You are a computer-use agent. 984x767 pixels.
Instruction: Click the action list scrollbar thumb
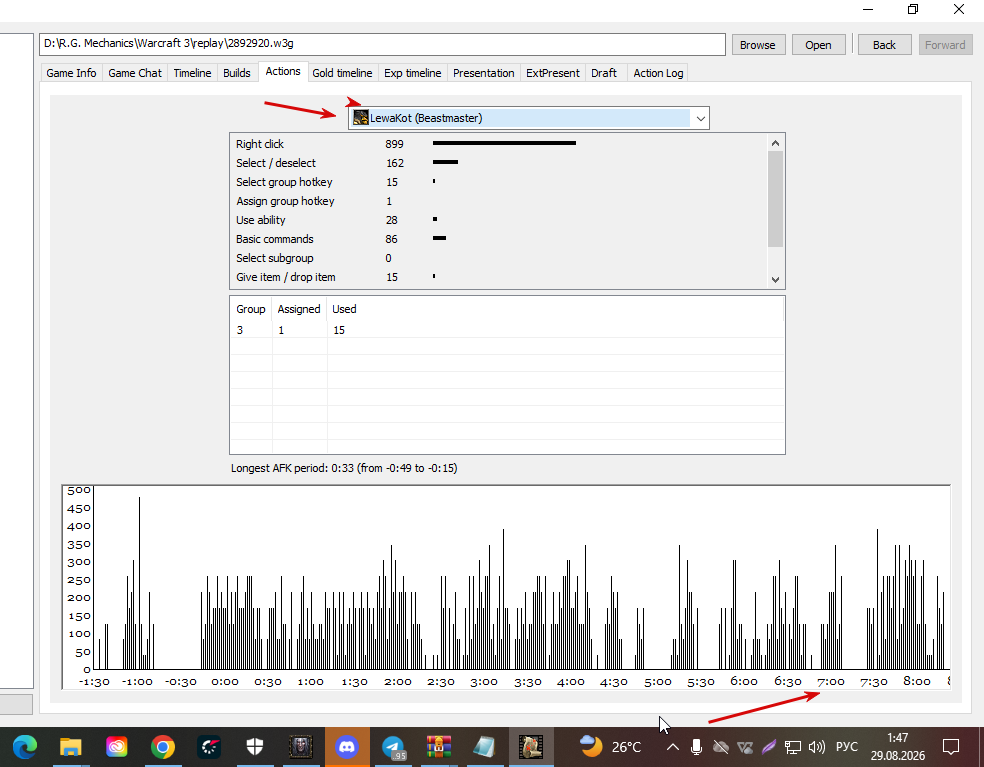pyautogui.click(x=776, y=199)
